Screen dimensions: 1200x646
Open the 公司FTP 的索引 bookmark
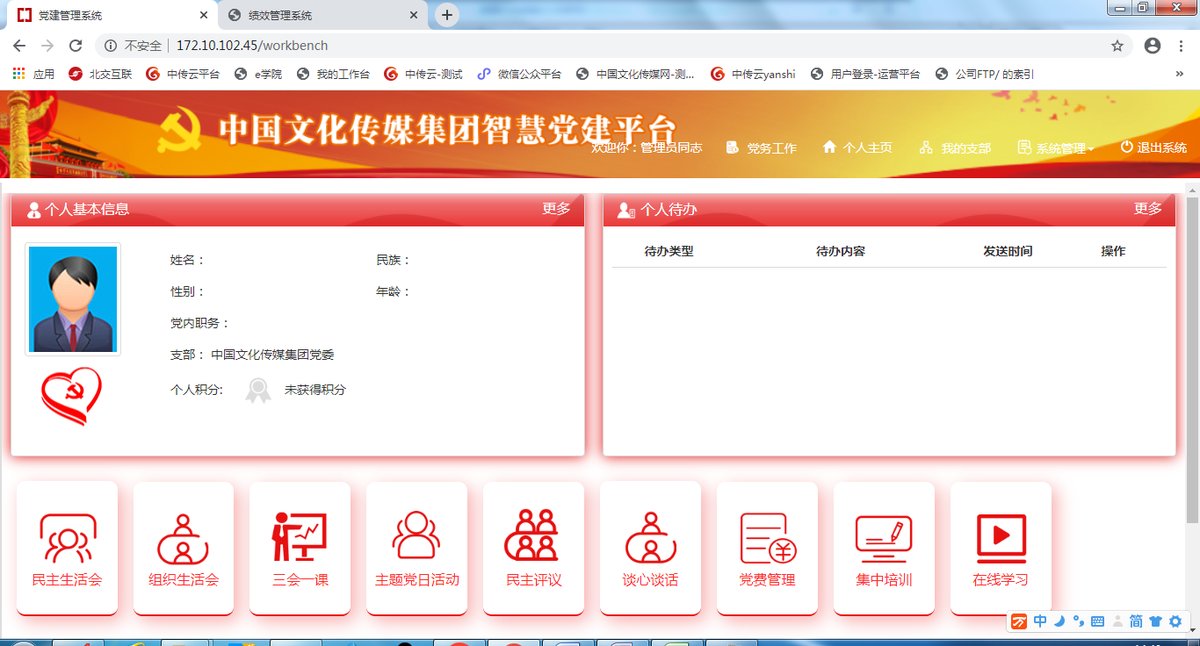(984, 74)
